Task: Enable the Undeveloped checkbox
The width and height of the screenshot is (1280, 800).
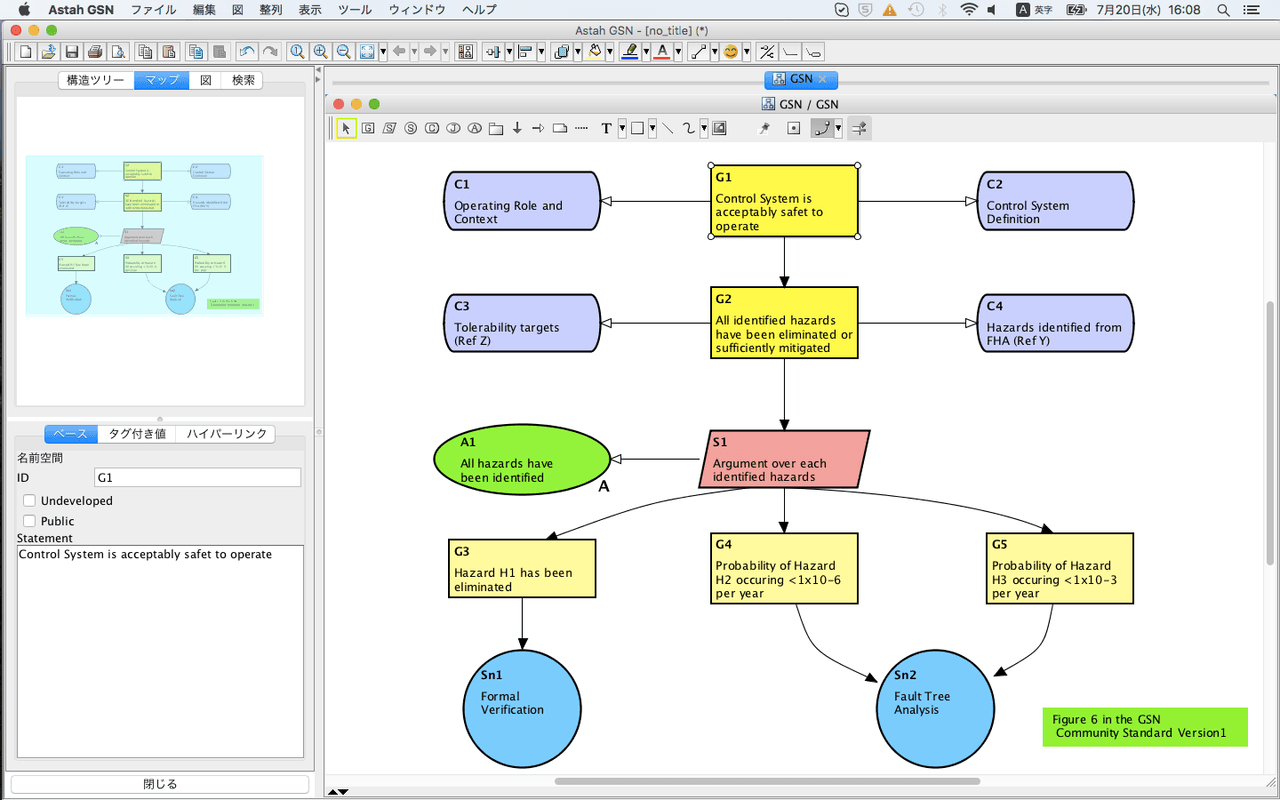Action: pos(29,500)
